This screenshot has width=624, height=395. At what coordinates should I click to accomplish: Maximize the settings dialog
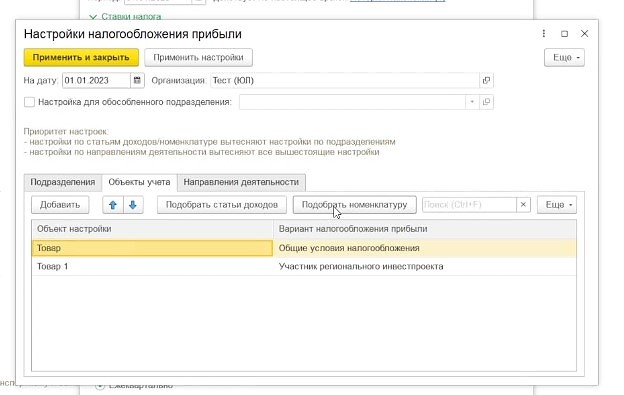coord(564,34)
